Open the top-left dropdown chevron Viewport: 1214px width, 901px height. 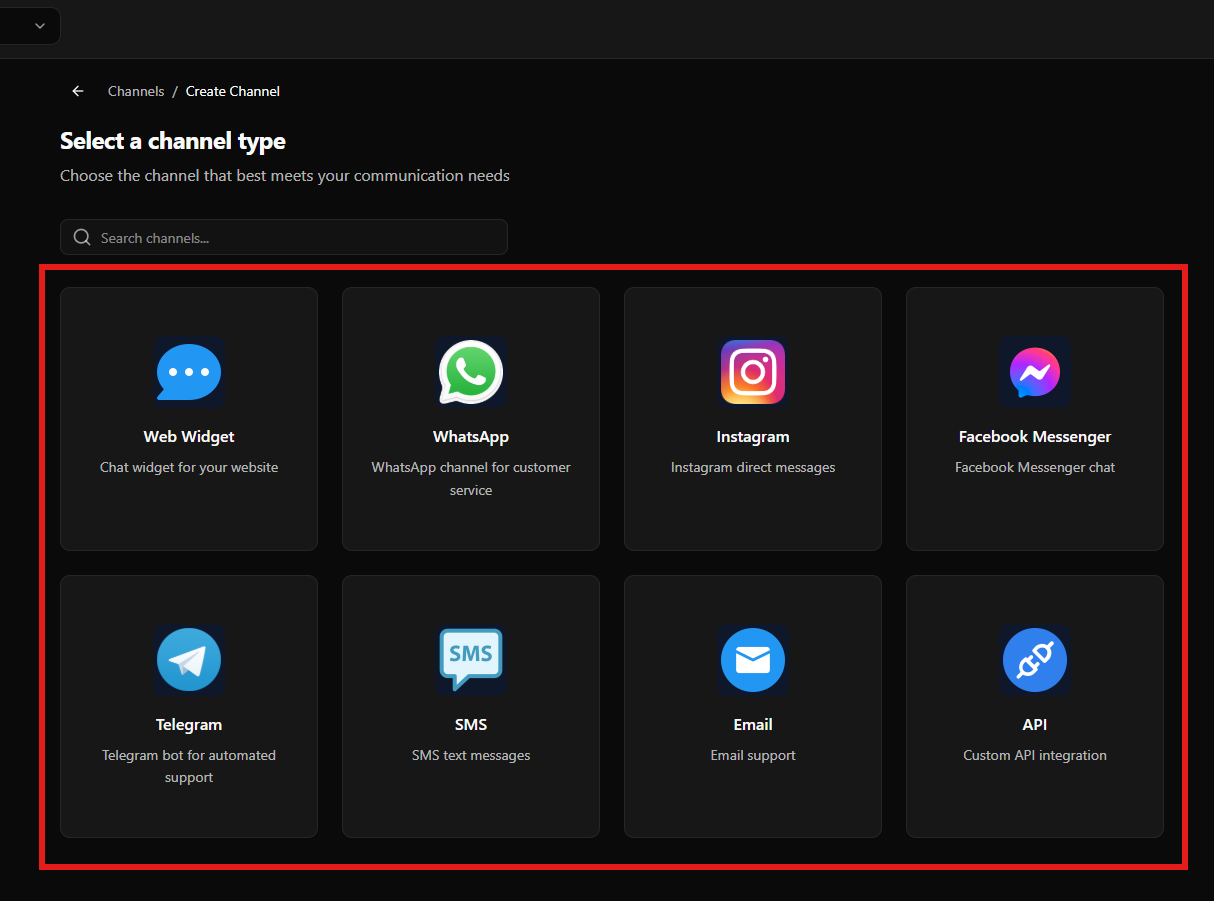[x=40, y=26]
